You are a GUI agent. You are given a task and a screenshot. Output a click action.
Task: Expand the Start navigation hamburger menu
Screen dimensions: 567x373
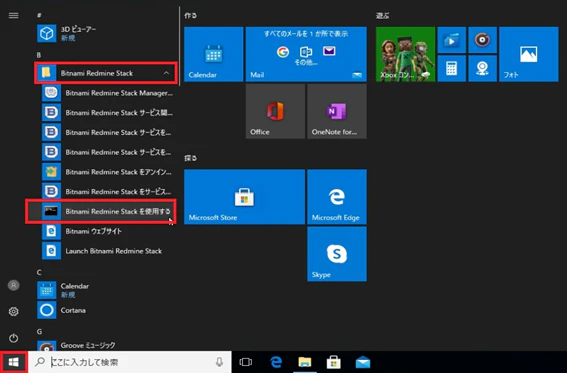tap(13, 15)
